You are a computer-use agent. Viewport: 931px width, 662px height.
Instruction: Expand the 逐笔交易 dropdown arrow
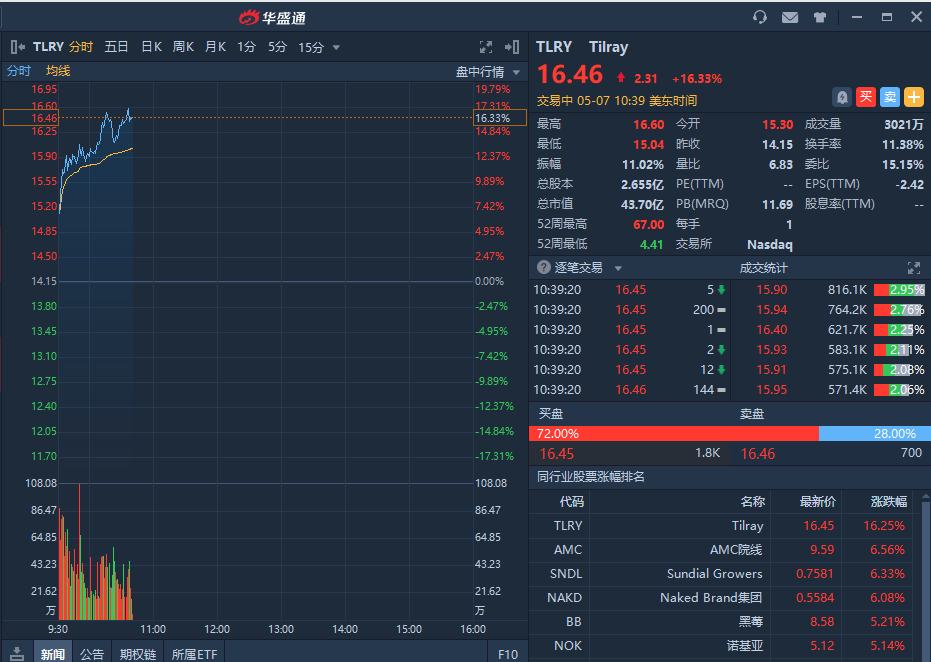(618, 268)
